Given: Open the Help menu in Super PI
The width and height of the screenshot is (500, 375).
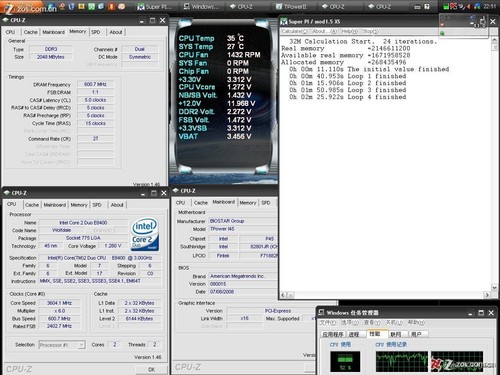Looking at the screenshot, I should tap(349, 31).
